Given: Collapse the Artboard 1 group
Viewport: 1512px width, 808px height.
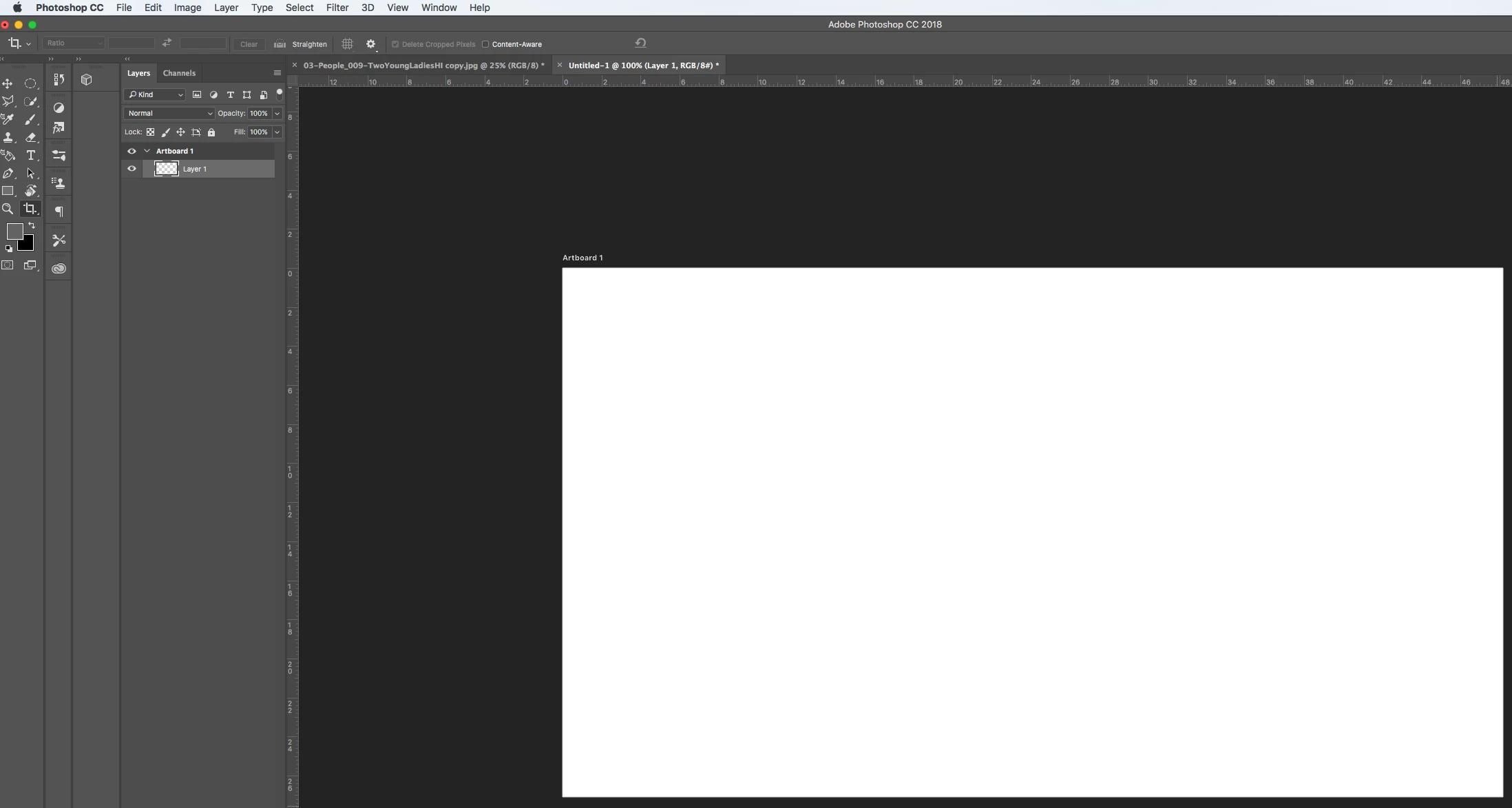Looking at the screenshot, I should 147,151.
